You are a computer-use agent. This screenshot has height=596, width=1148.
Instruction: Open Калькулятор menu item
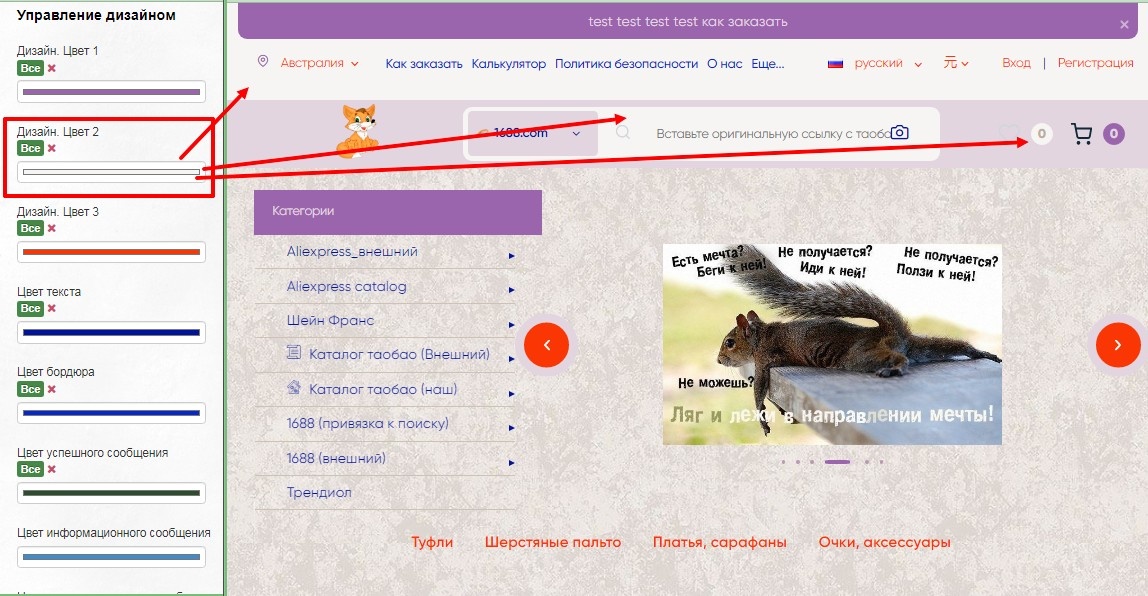click(509, 64)
